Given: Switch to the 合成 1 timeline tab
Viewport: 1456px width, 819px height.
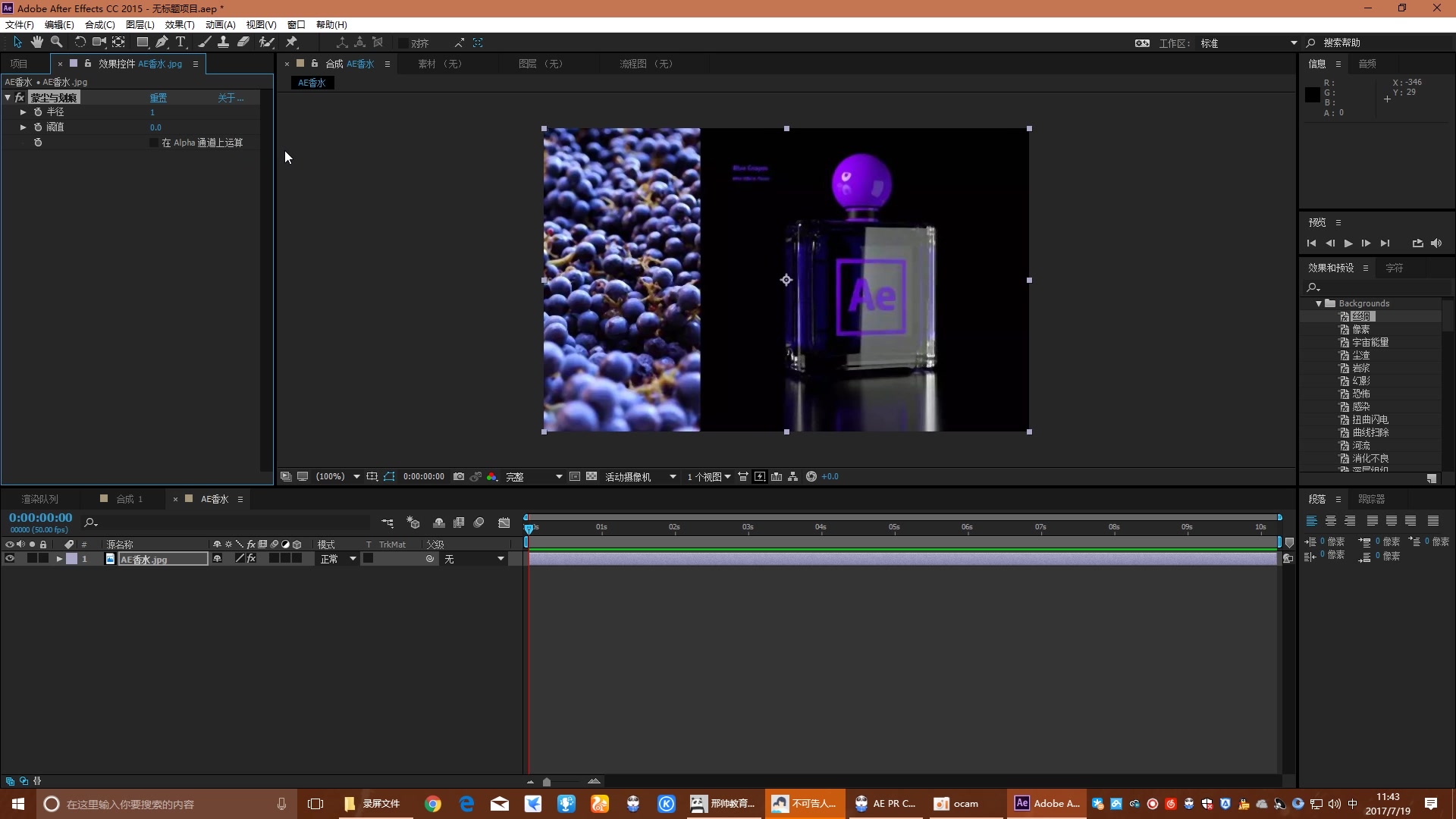Looking at the screenshot, I should pyautogui.click(x=129, y=499).
